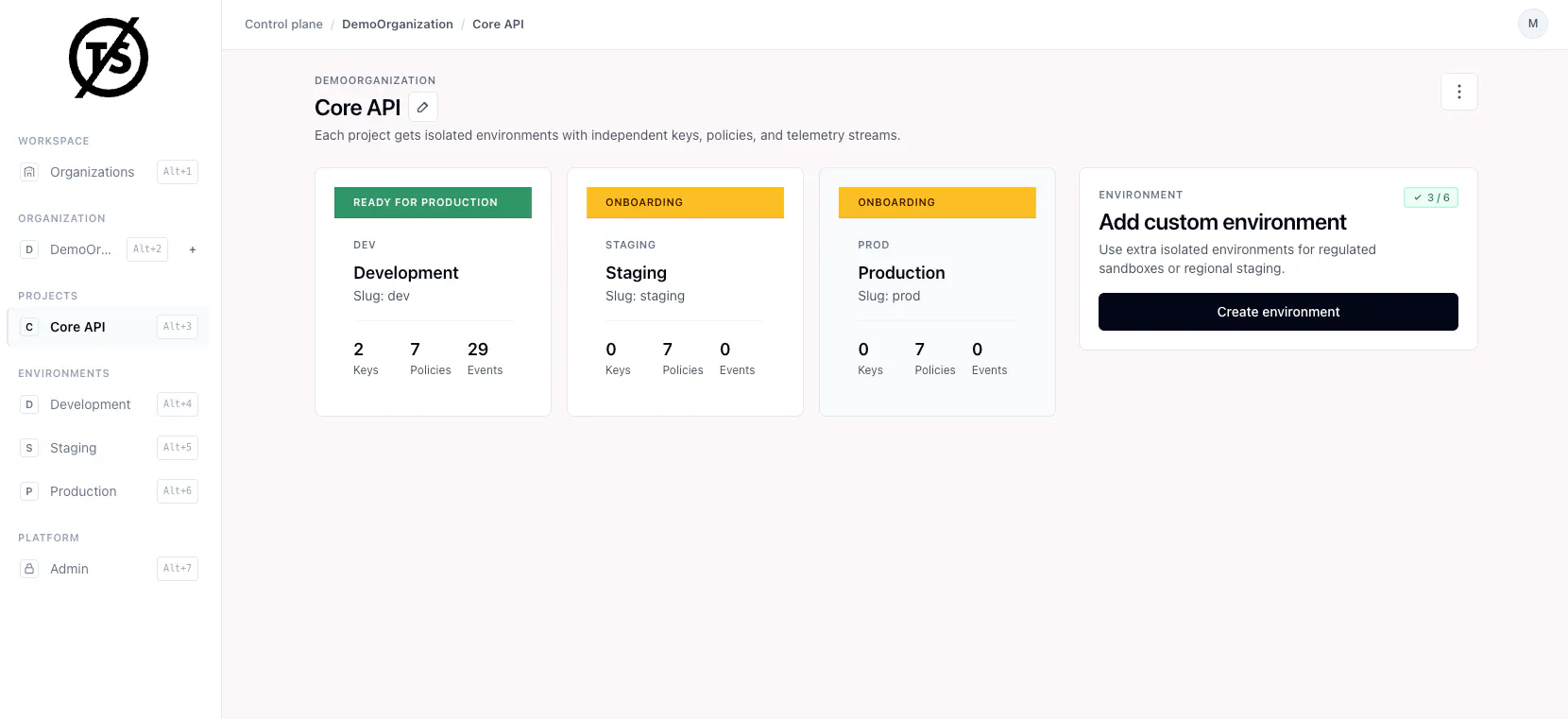Open the three-dot project options menu
This screenshot has height=719, width=1568.
pos(1459,92)
